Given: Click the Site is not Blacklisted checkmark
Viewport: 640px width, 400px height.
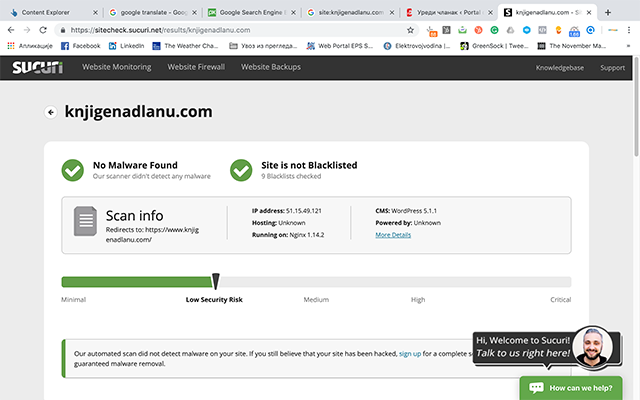Looking at the screenshot, I should (240, 170).
